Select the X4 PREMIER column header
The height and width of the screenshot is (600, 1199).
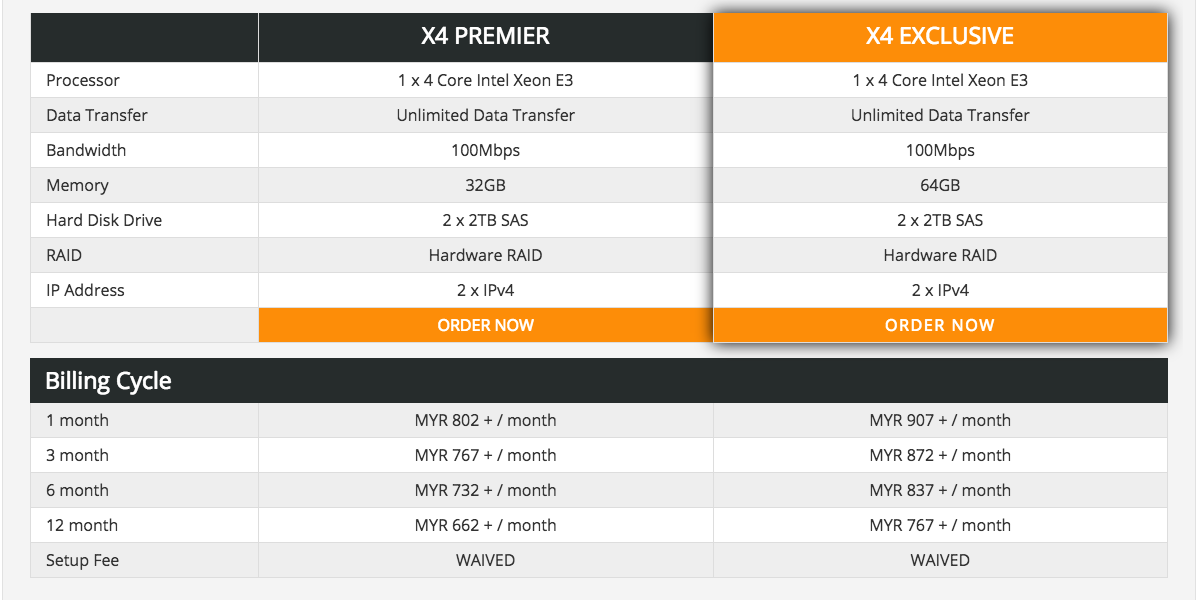point(486,36)
